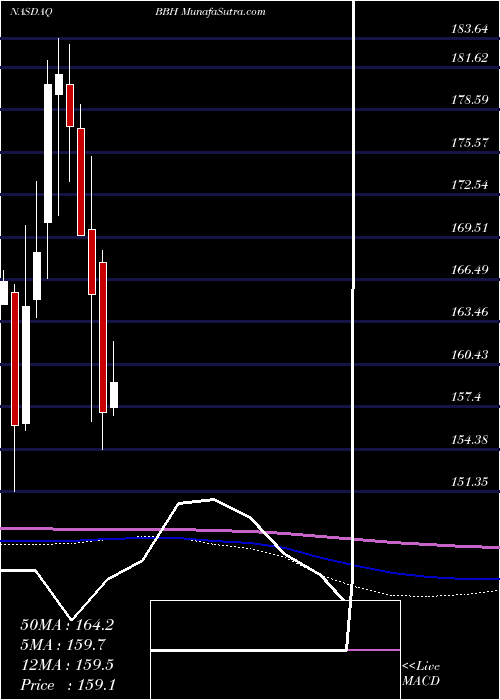Click the 163.46 price axis label
Image resolution: width=500 pixels, height=700 pixels.
[x=471, y=312]
